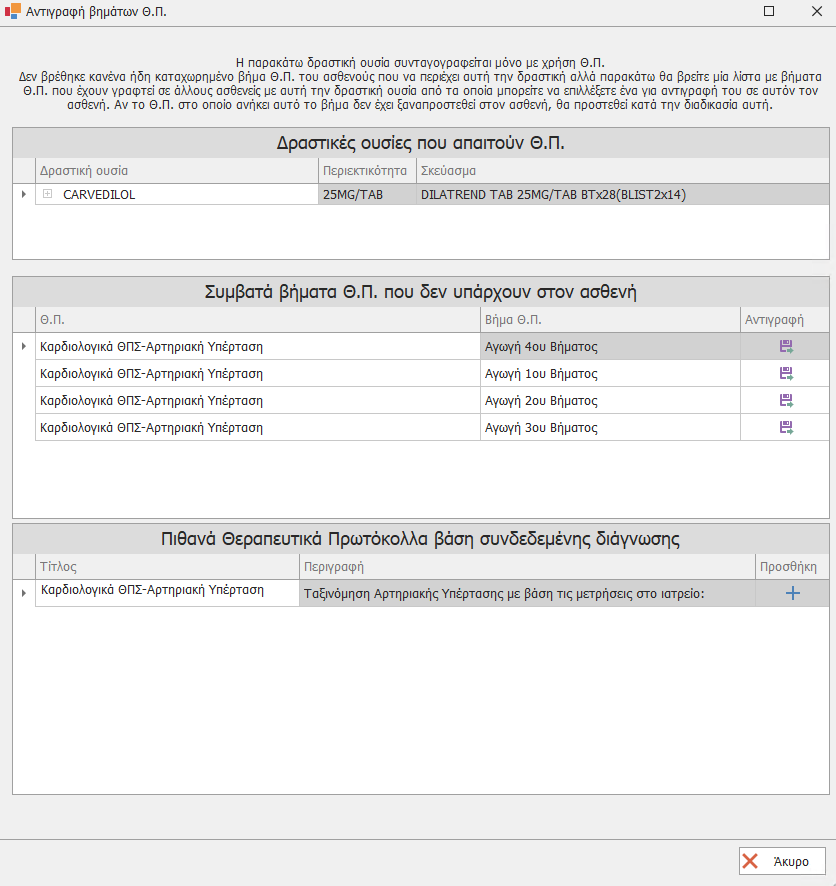
Task: Click the Άκυρο cancel button
Action: (782, 861)
